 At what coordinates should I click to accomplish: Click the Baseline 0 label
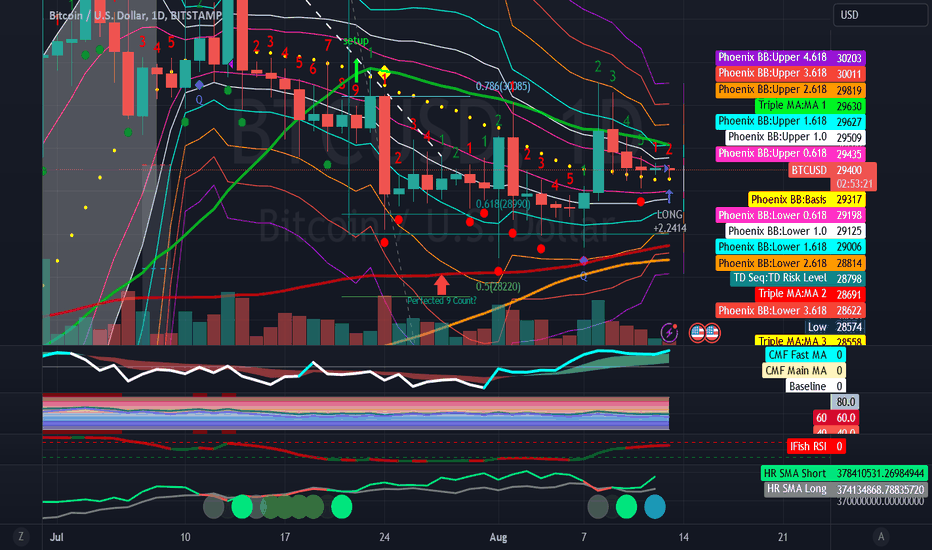tap(816, 386)
